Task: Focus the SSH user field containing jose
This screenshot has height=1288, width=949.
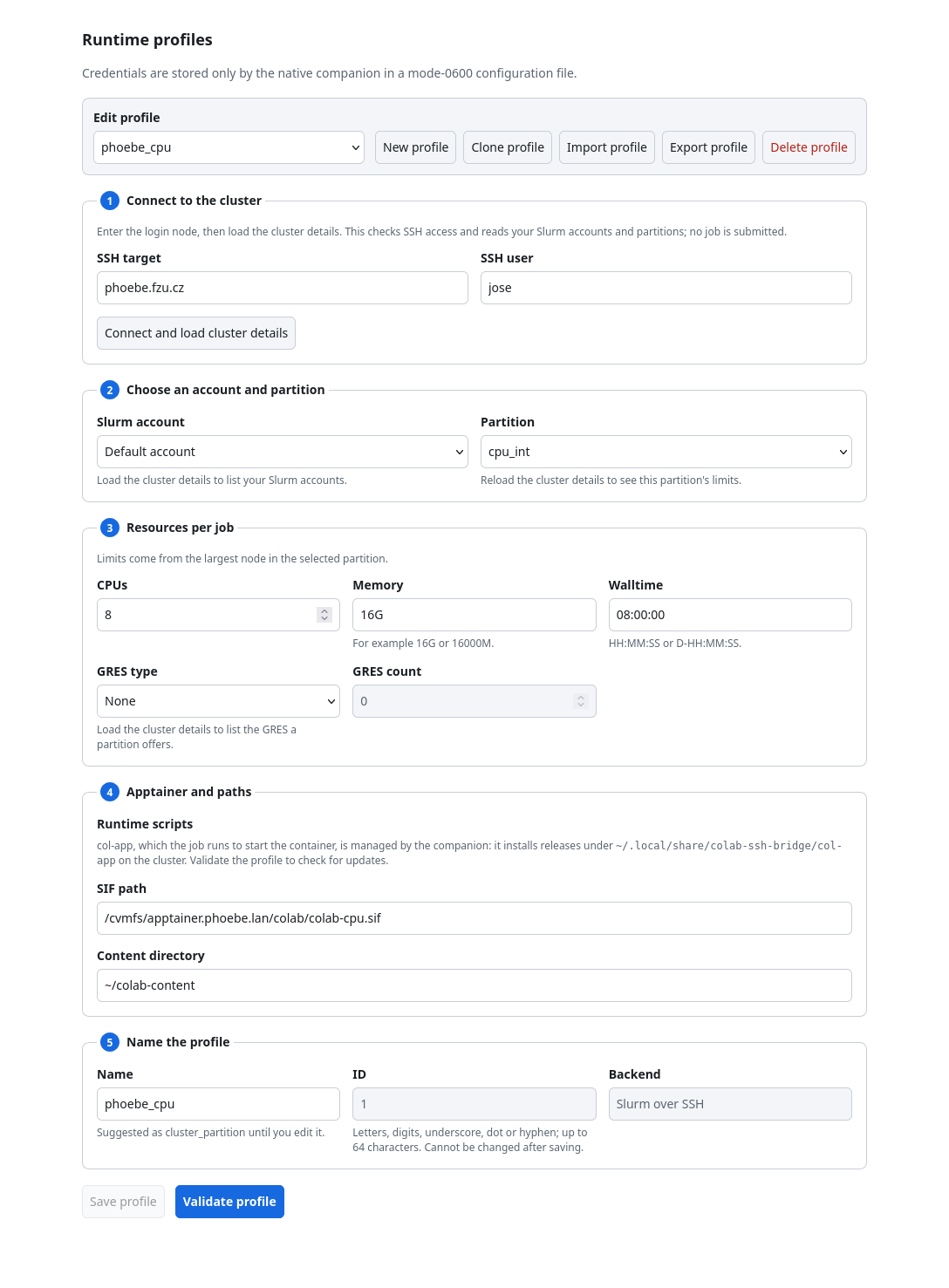Action: coord(666,288)
